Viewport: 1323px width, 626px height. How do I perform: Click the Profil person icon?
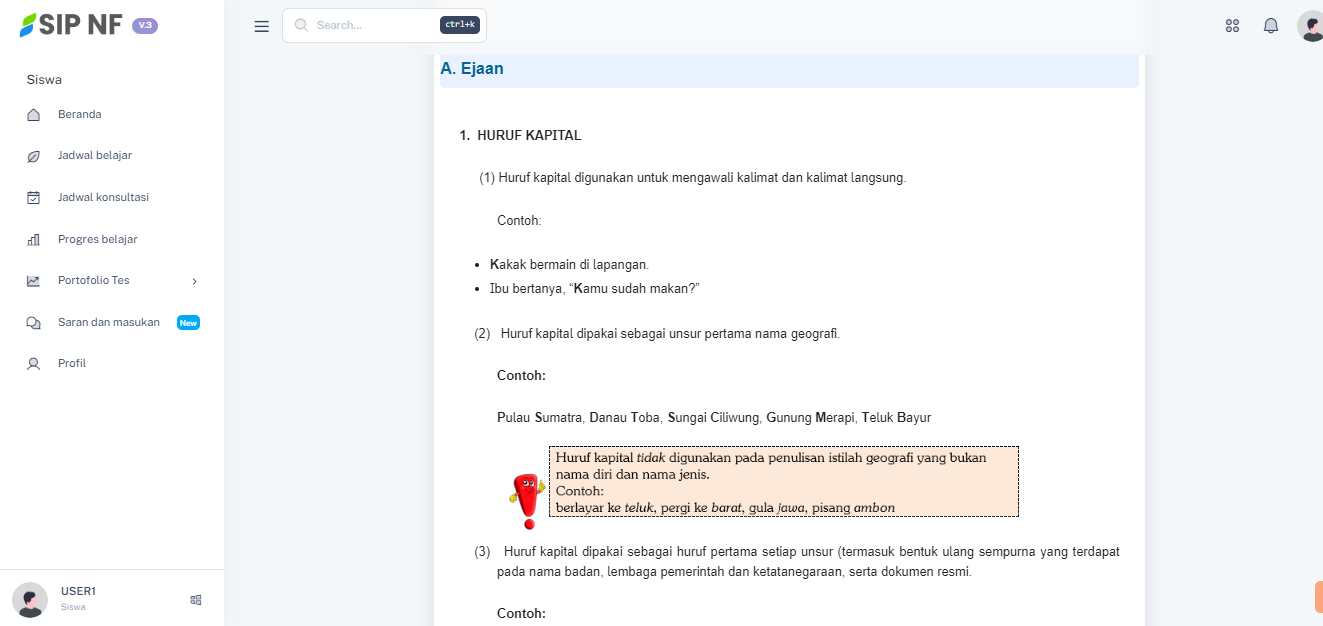point(34,364)
